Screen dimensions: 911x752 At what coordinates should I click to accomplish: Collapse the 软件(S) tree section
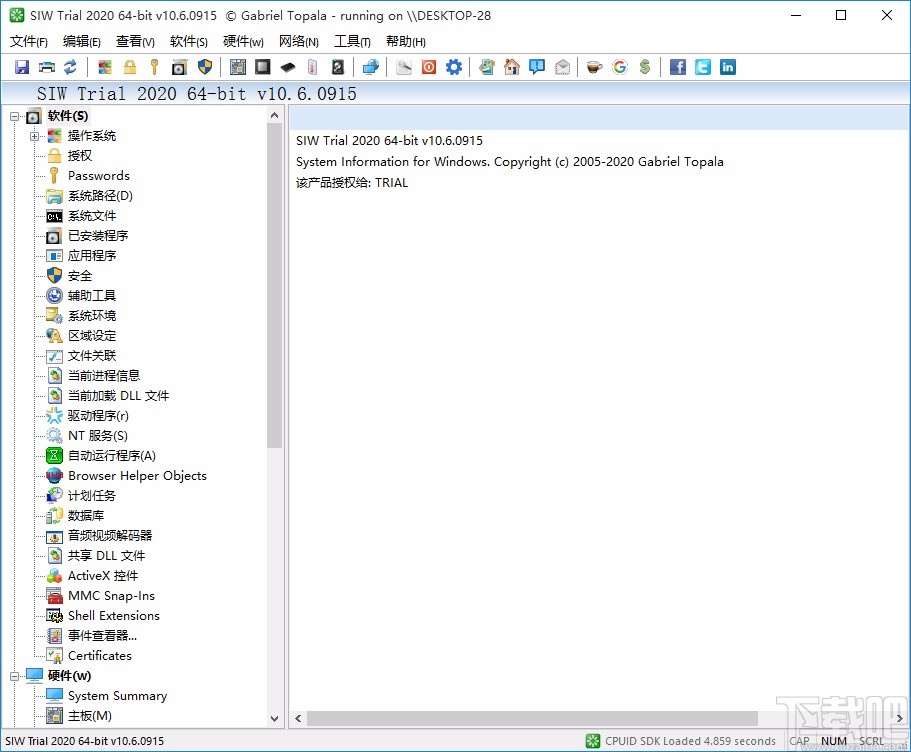coord(14,116)
